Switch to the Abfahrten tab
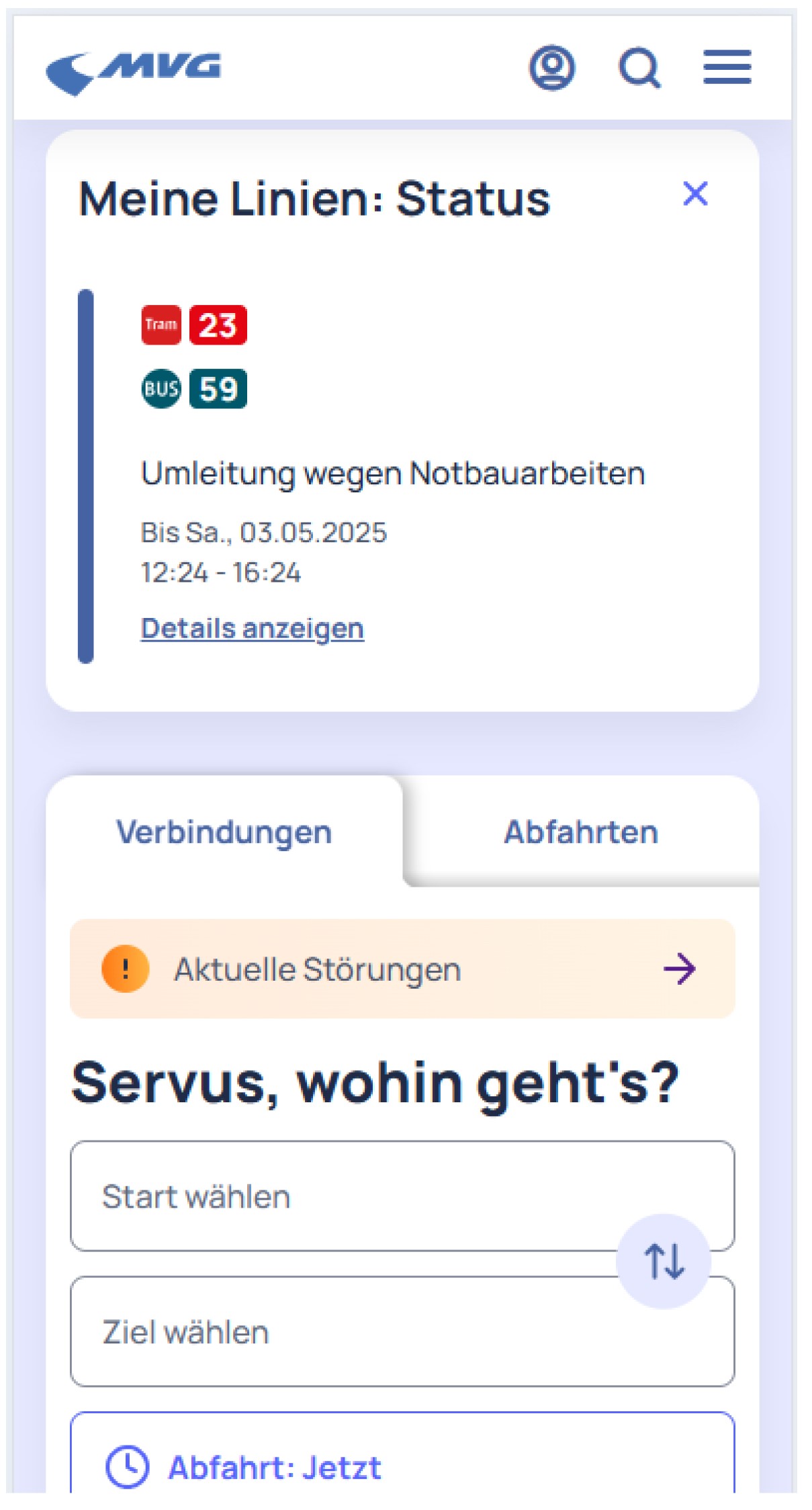812x1510 pixels. coord(581,832)
